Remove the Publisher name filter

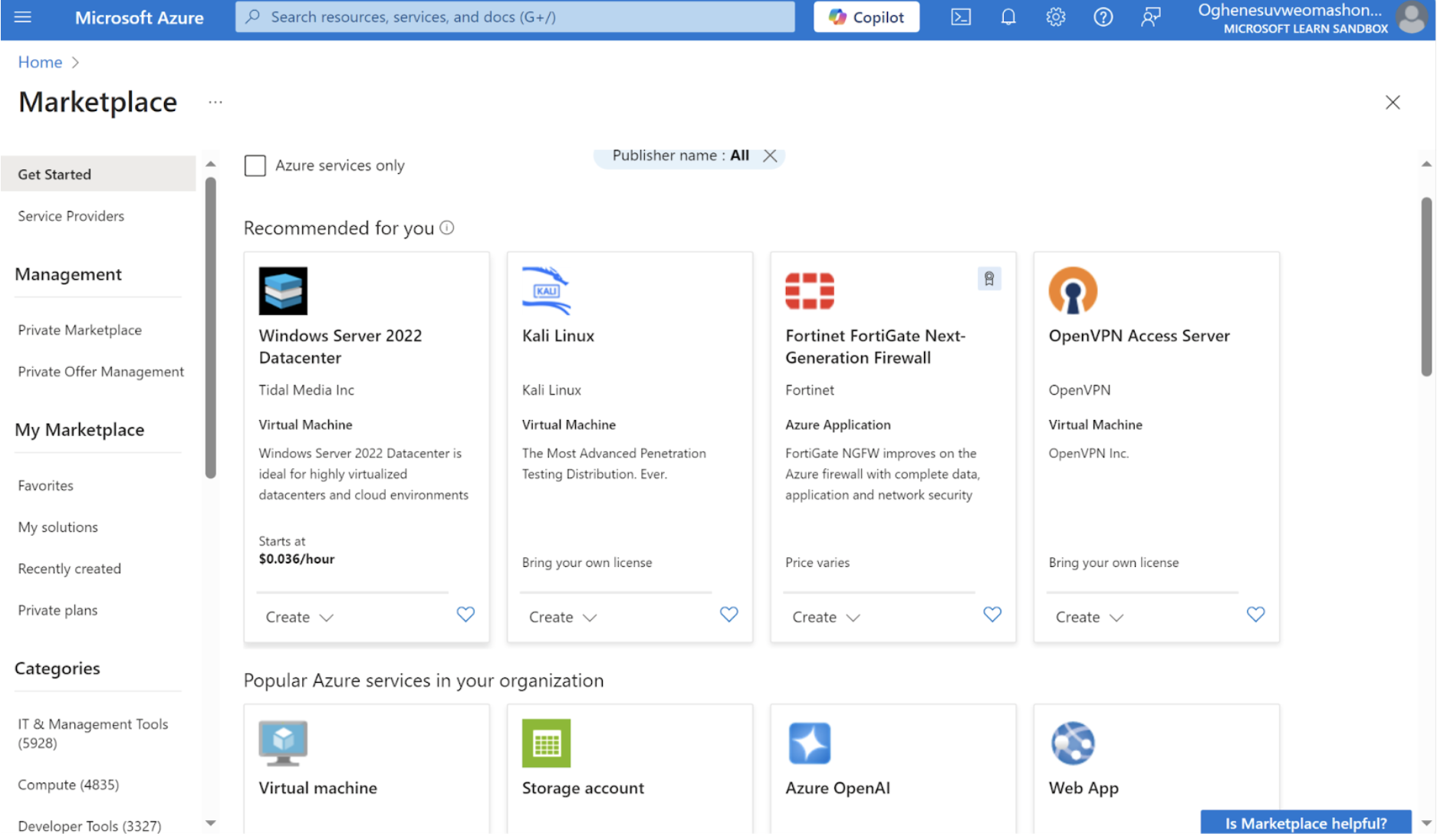(770, 156)
